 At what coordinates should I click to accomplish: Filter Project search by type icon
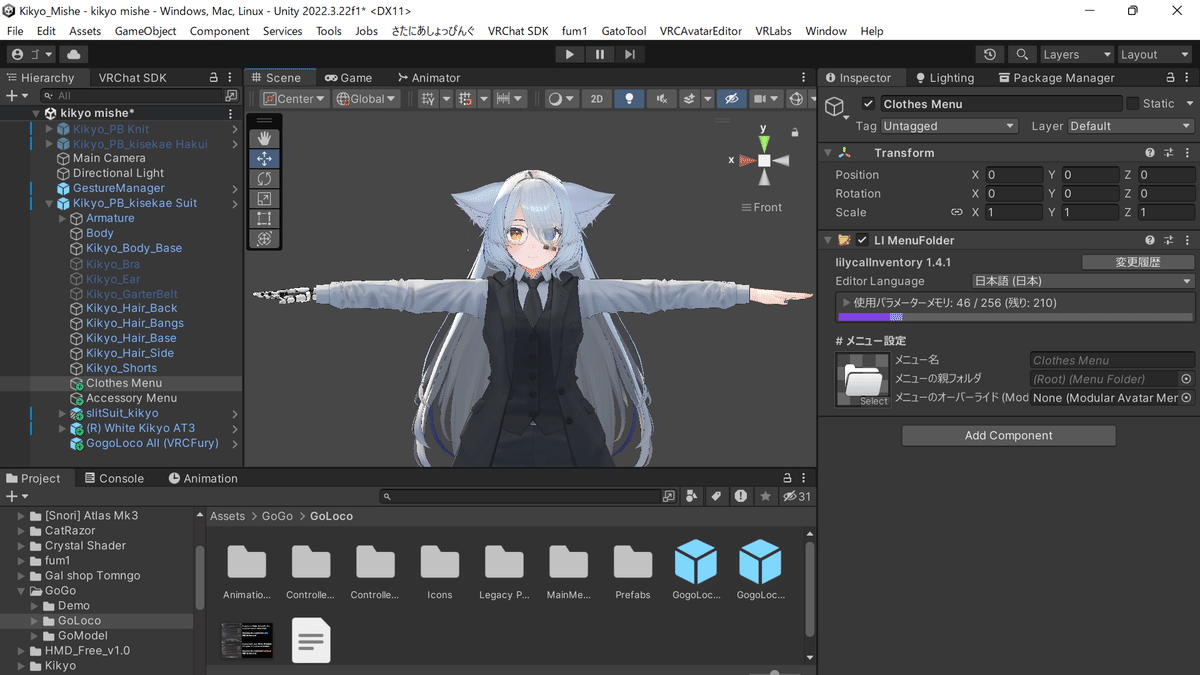click(x=691, y=496)
